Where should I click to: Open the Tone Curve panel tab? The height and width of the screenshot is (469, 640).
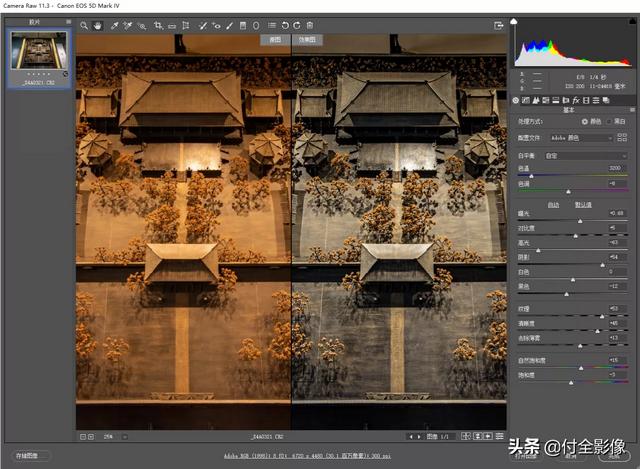click(527, 100)
